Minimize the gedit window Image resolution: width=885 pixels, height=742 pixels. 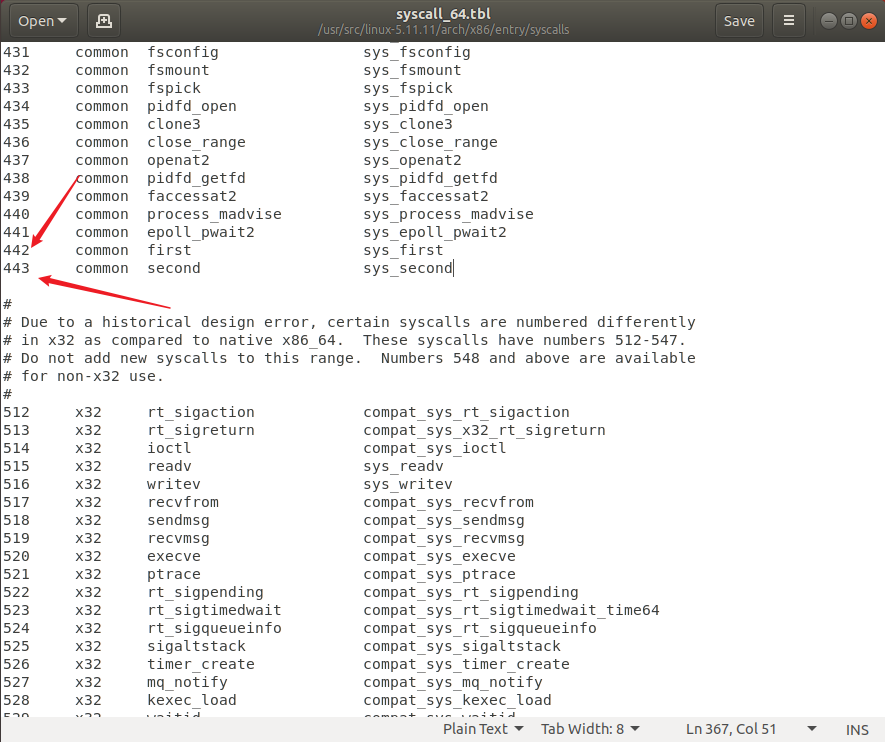point(829,21)
